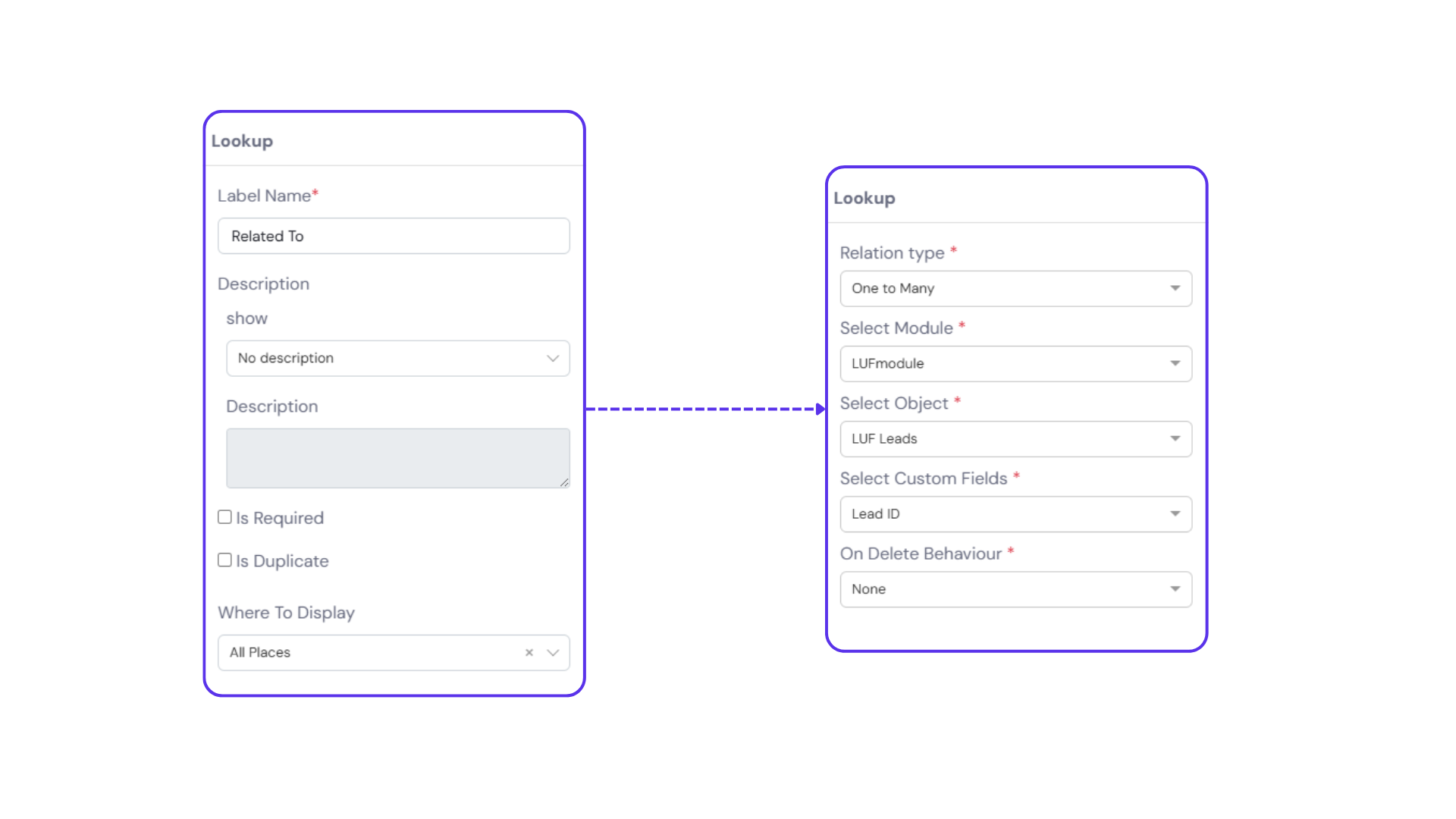
Task: Click the Lead ID caret arrow
Action: point(1175,513)
